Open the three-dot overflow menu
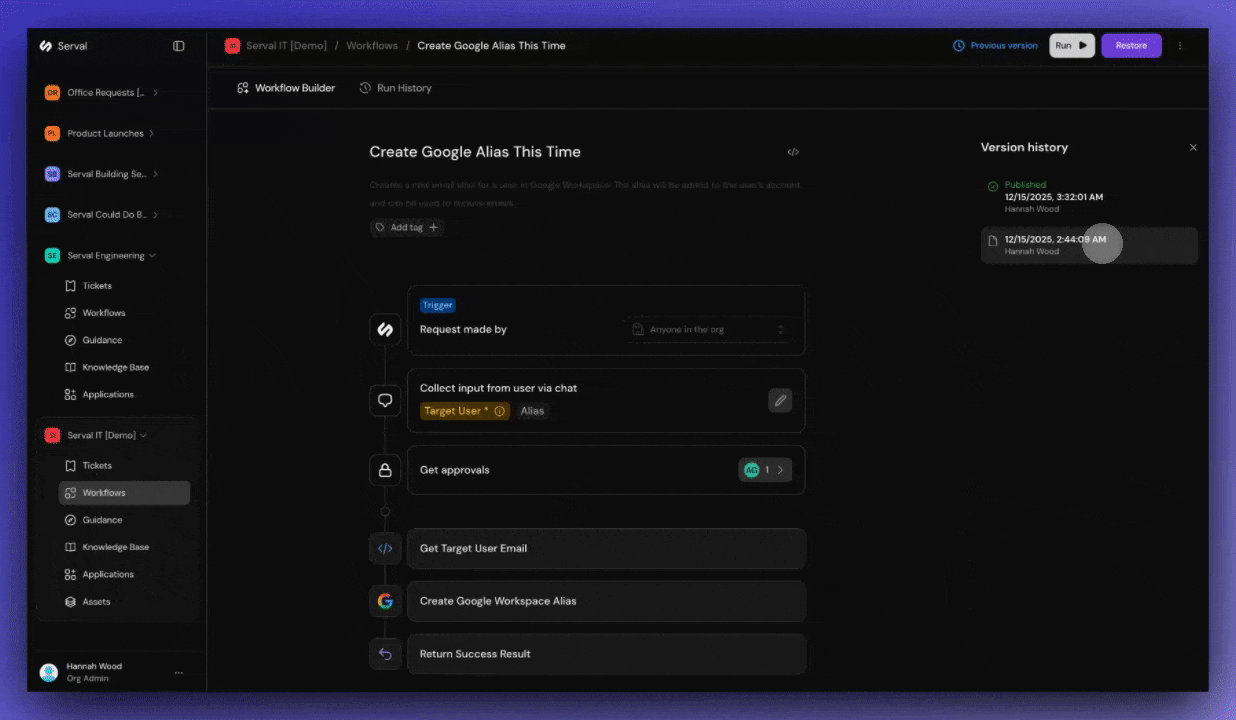Image resolution: width=1236 pixels, height=720 pixels. click(1180, 45)
